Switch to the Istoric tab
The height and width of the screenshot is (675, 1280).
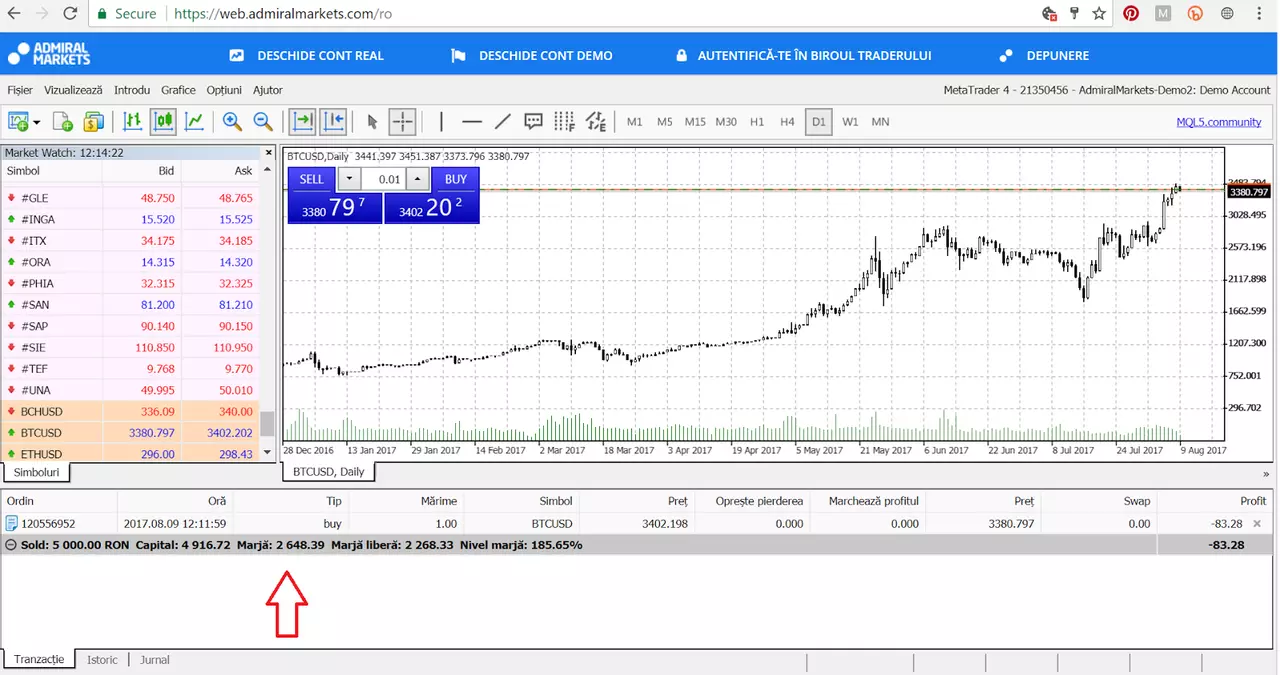[102, 660]
